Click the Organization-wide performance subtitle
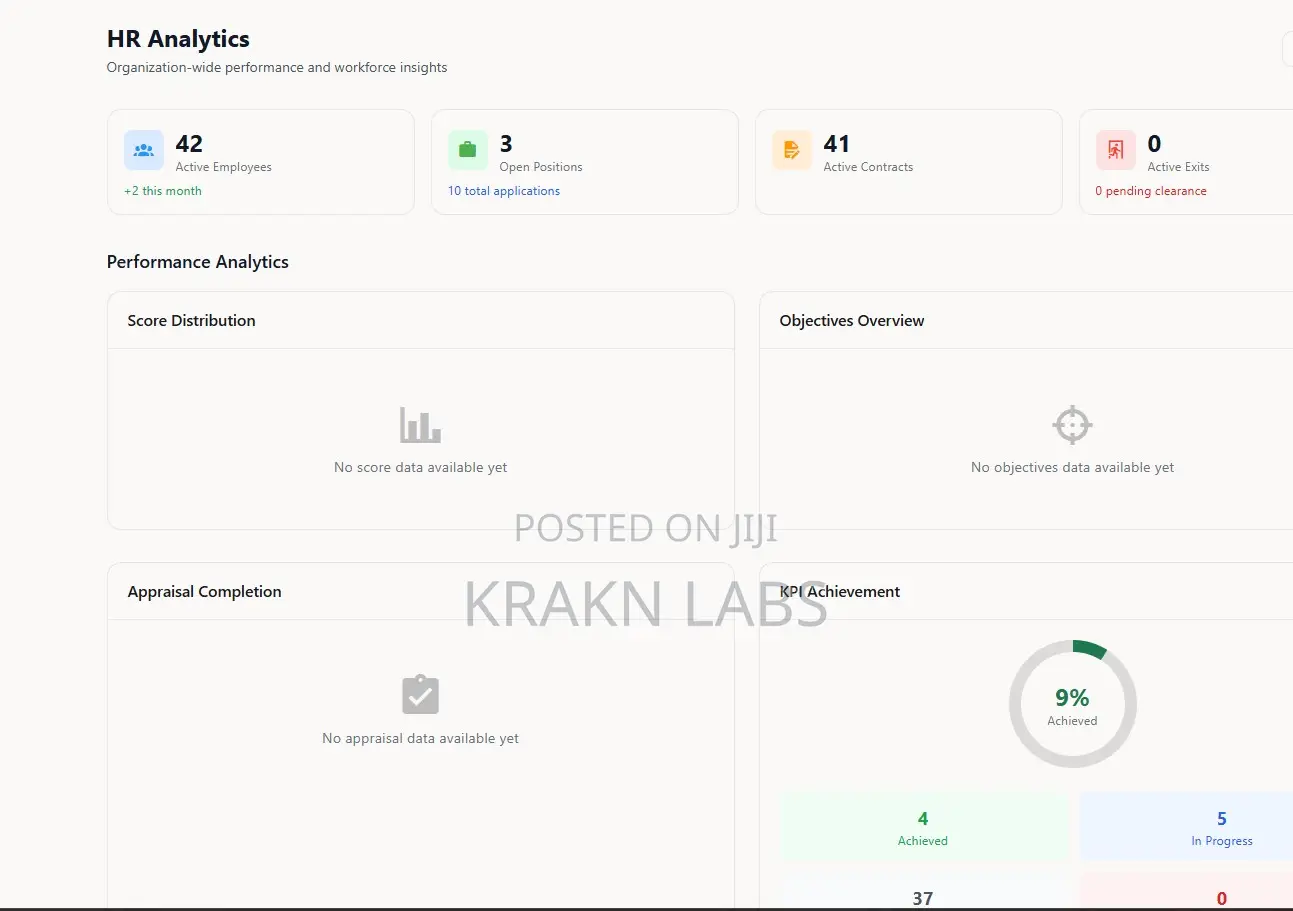Viewport: 1293px width, 911px height. (277, 68)
